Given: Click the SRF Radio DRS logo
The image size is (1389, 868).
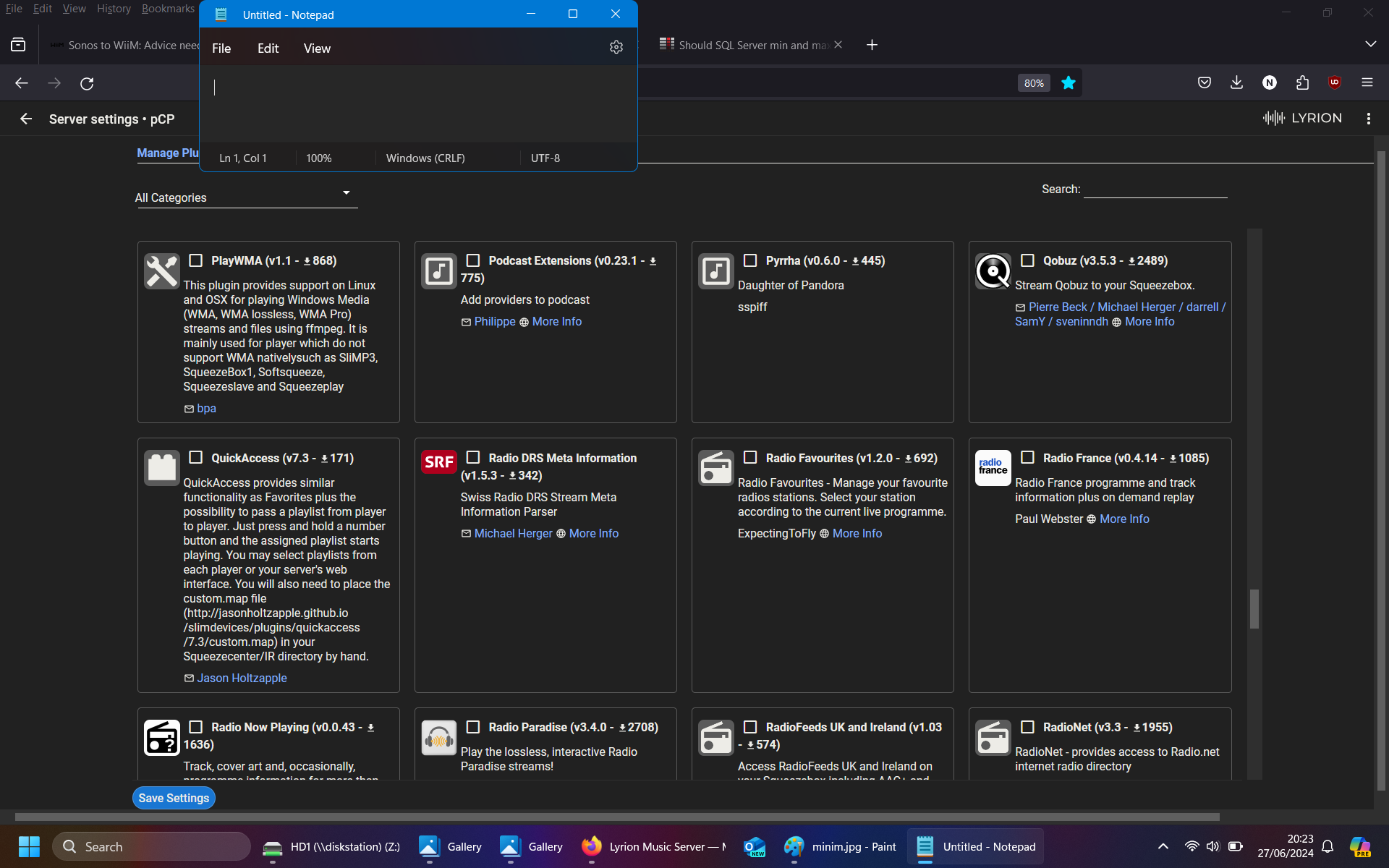Looking at the screenshot, I should click(x=438, y=462).
